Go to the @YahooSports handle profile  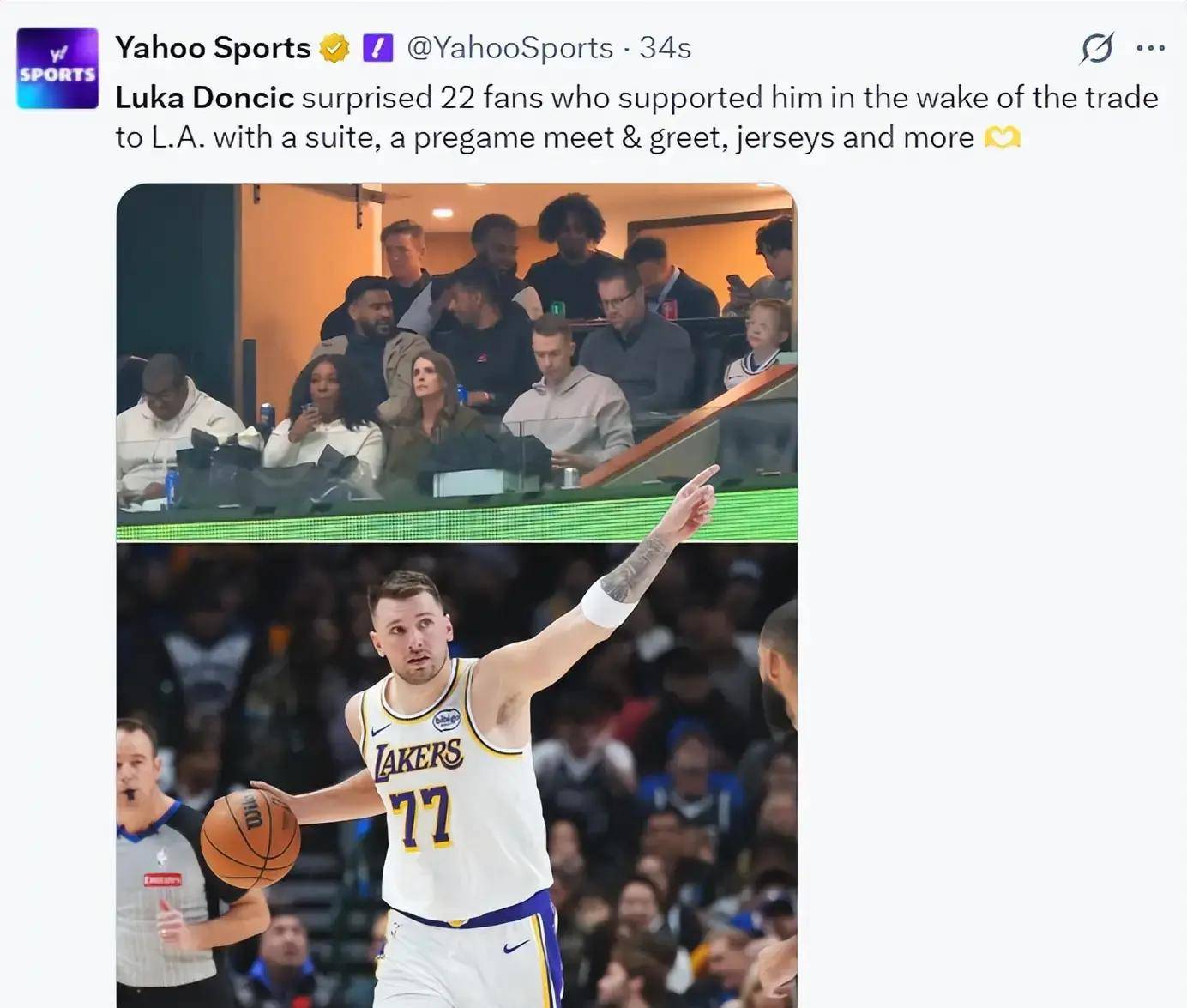tap(509, 48)
